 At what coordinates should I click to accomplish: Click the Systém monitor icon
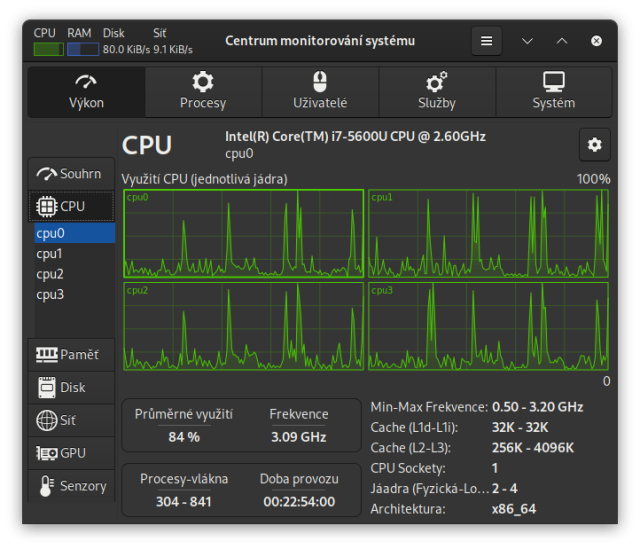(554, 82)
